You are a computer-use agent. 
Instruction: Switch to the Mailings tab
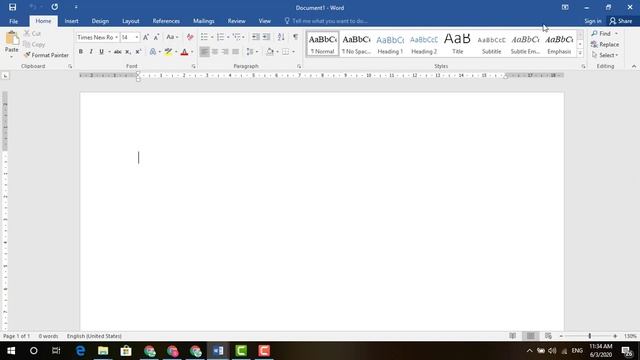(204, 21)
